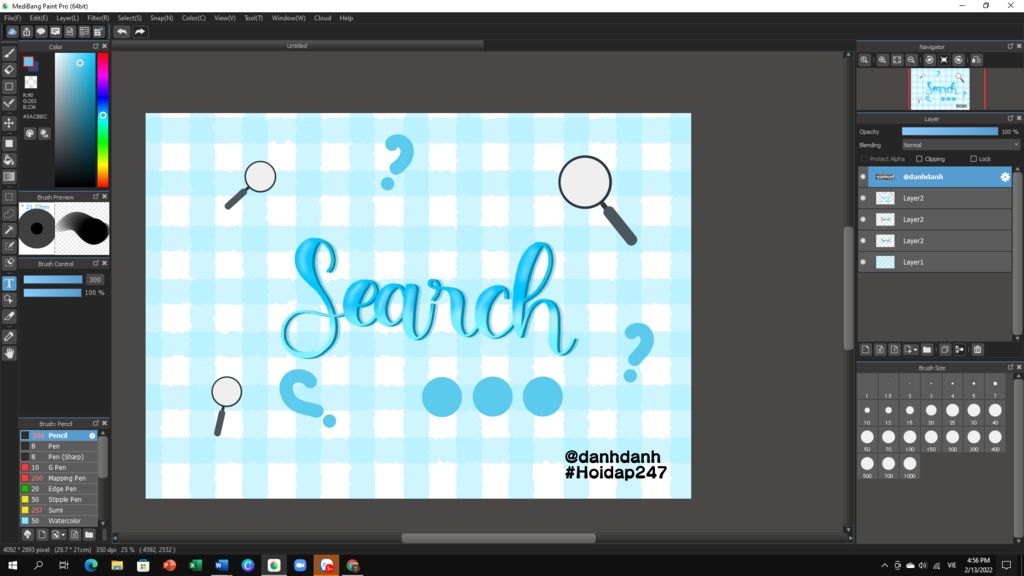Open the Windows Start menu
This screenshot has width=1024, height=576.
pyautogui.click(x=12, y=566)
